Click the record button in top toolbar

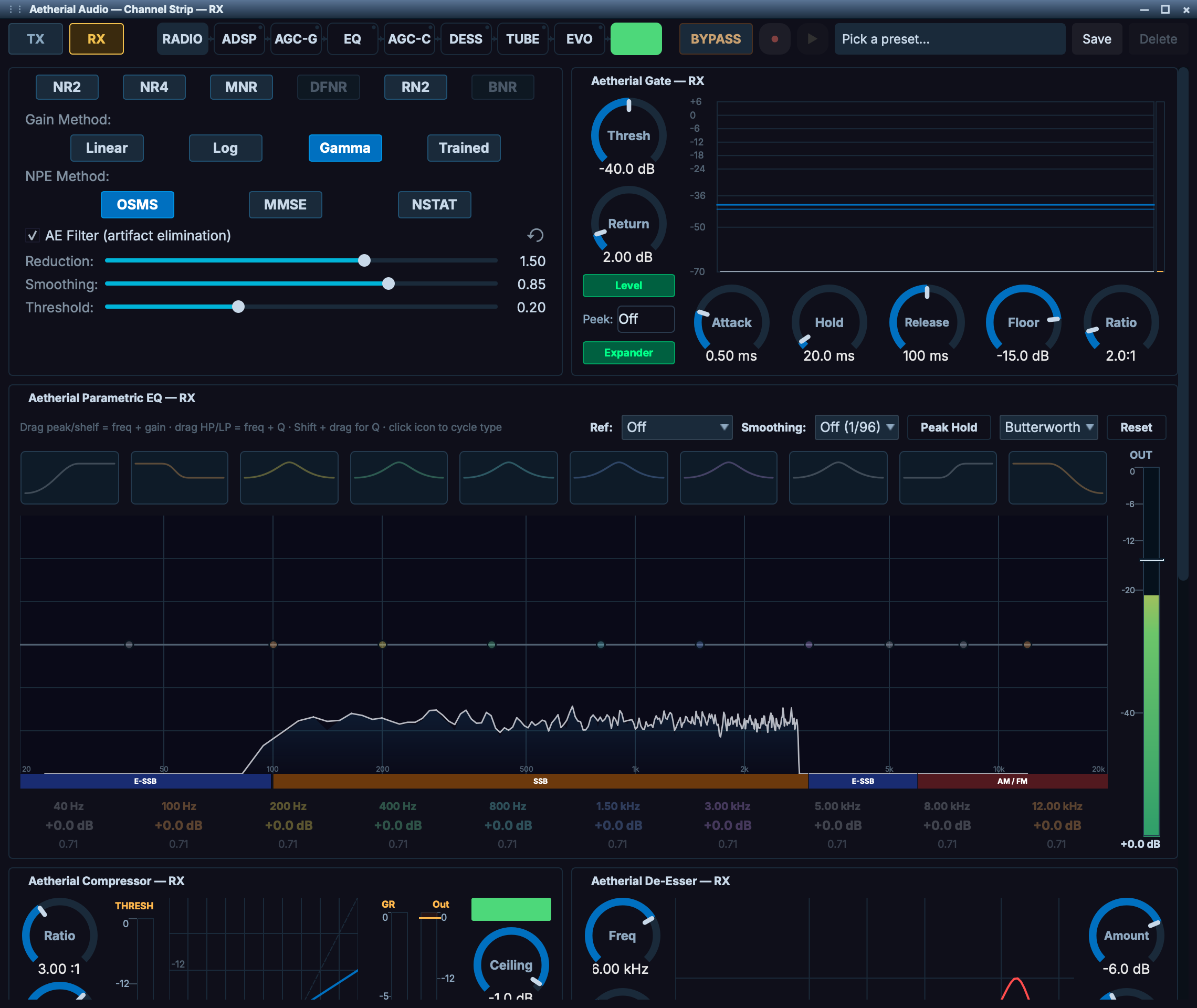(x=774, y=39)
